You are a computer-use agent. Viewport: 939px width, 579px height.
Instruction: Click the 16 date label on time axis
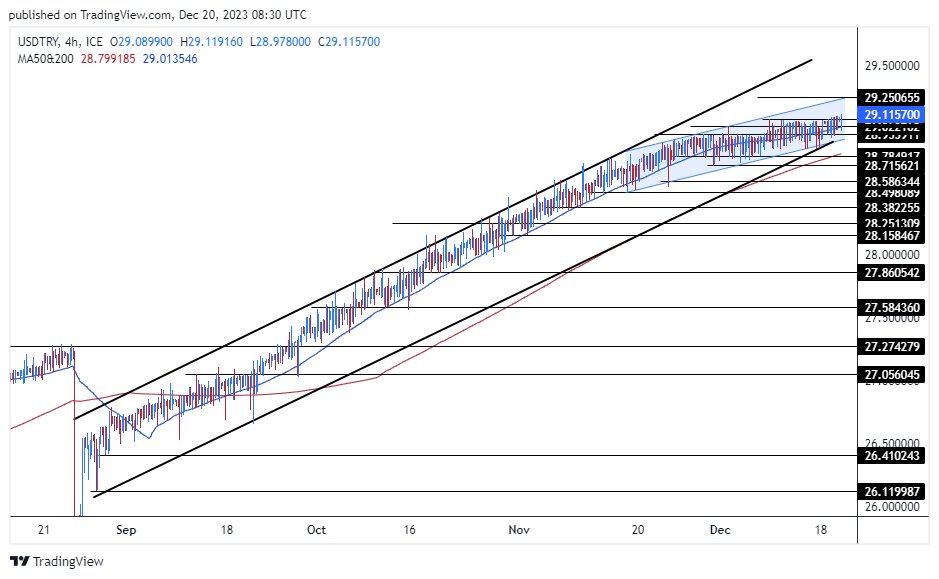coord(409,530)
